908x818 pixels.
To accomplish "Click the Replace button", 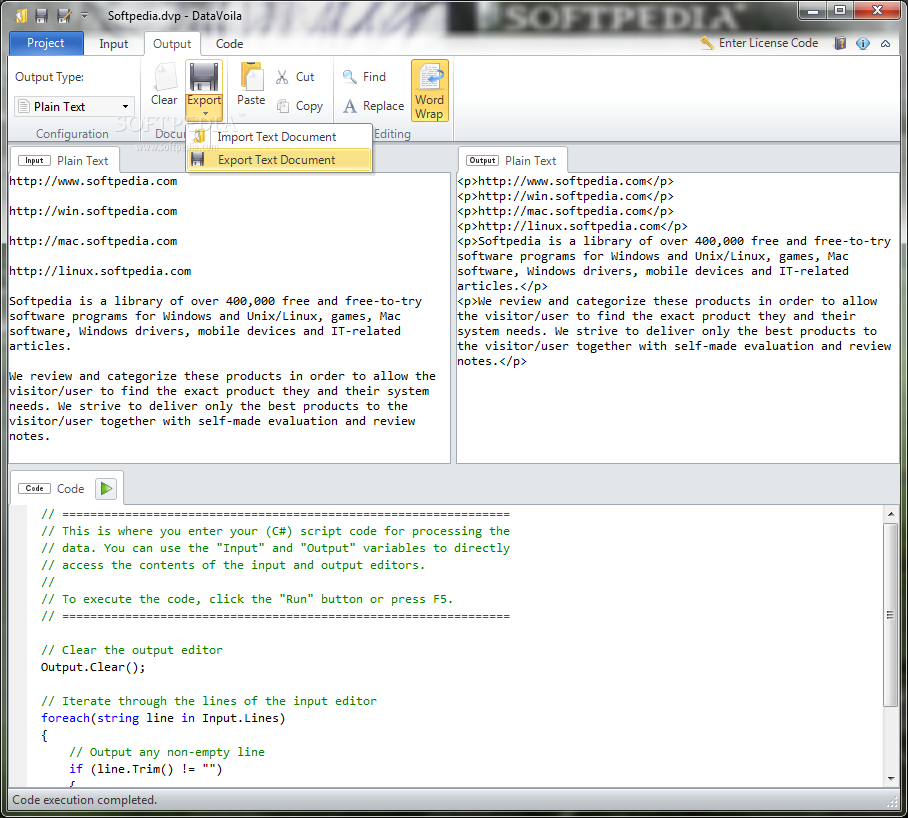I will (374, 106).
